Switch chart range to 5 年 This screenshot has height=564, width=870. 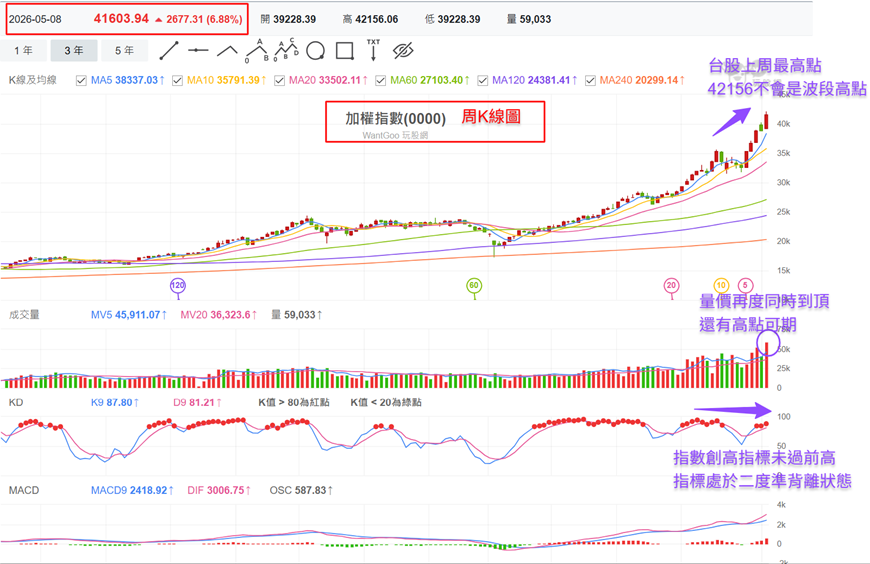point(124,51)
